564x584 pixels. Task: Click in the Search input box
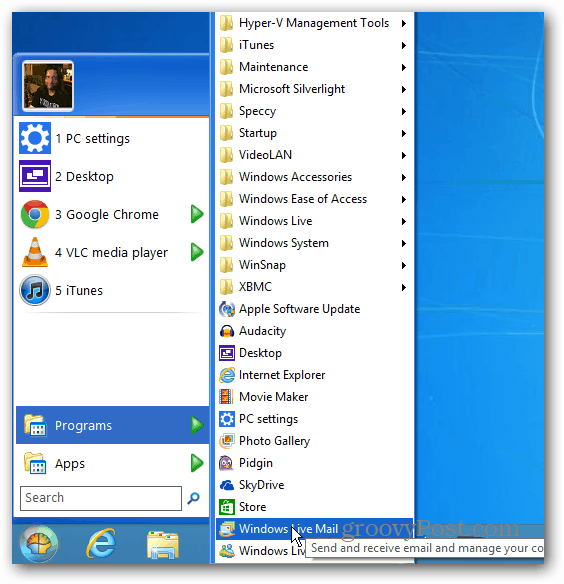[x=101, y=498]
